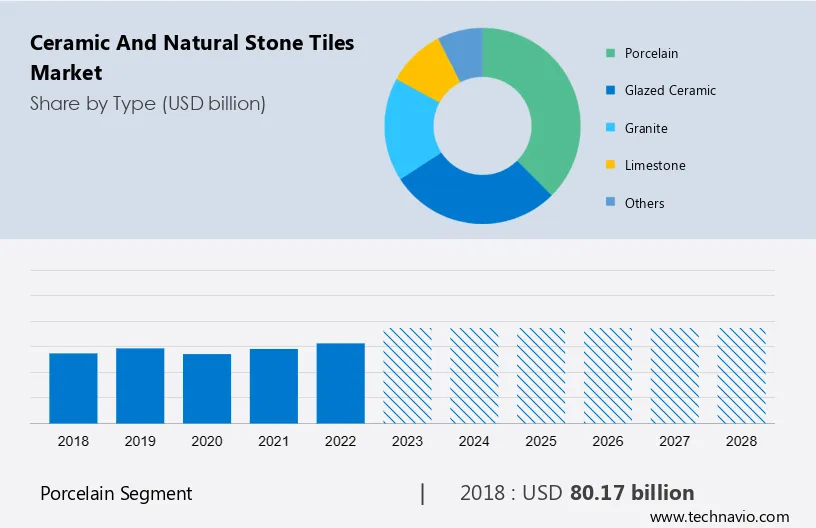
Task: Click the 2026 axis label
Action: [x=608, y=441]
